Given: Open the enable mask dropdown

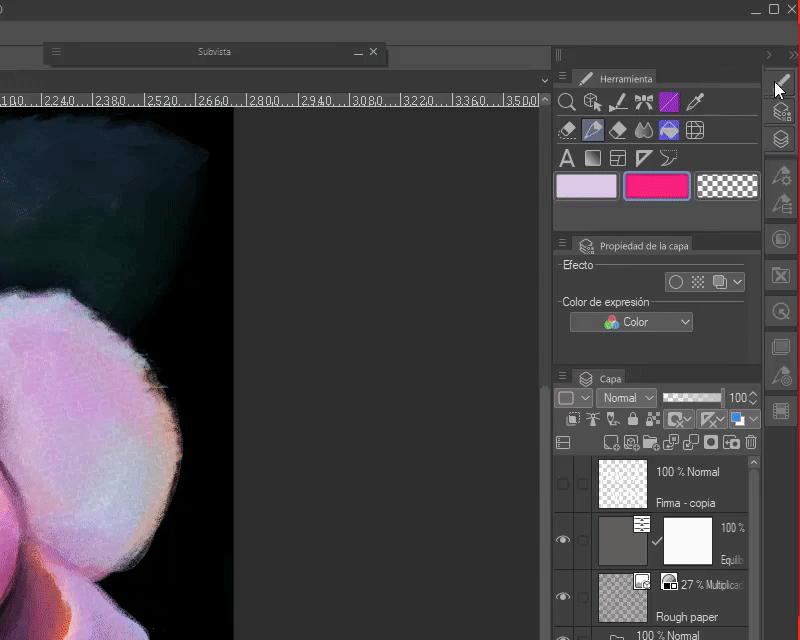Looking at the screenshot, I should 680,420.
